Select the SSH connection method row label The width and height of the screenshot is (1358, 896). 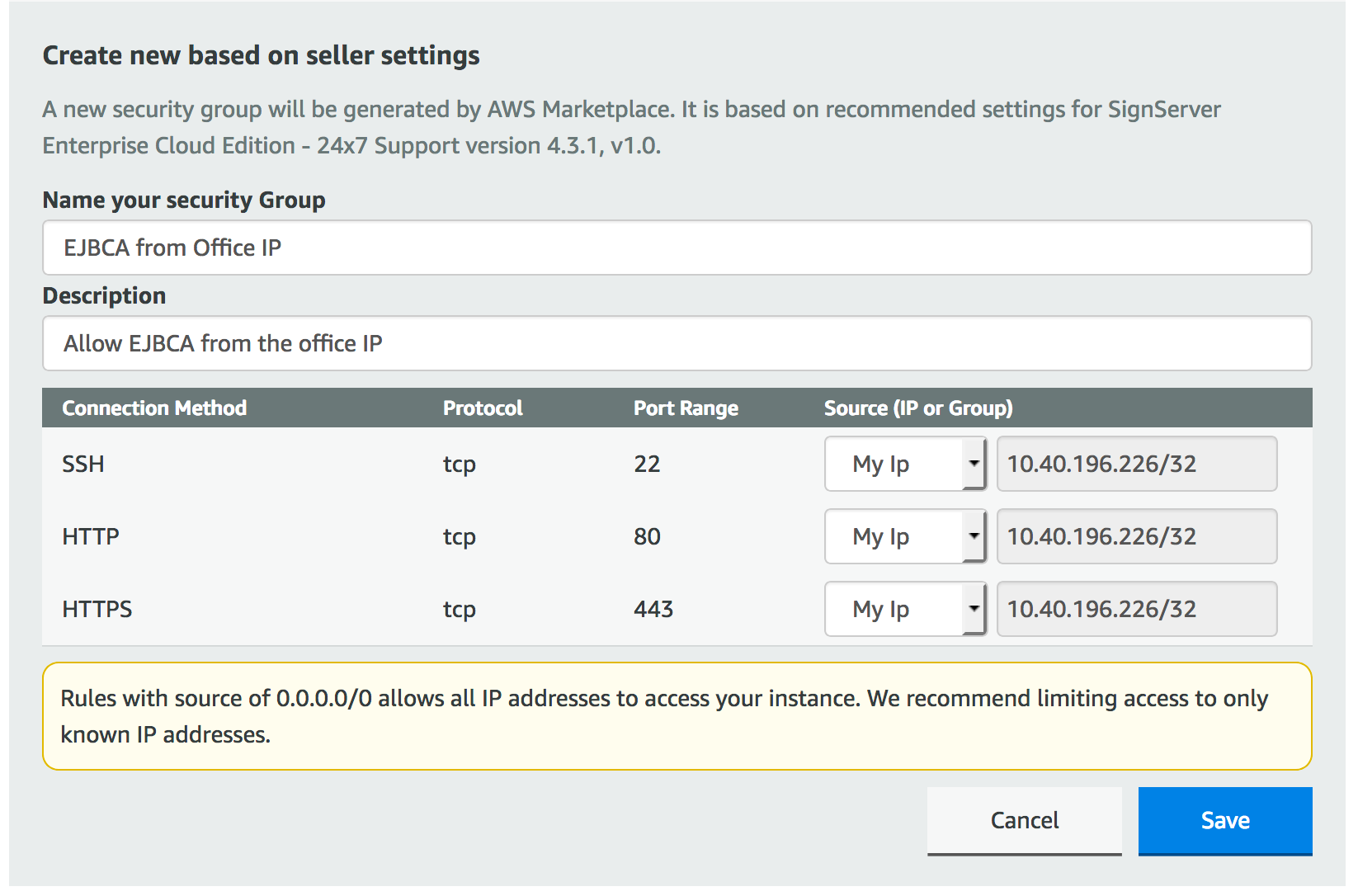83,464
